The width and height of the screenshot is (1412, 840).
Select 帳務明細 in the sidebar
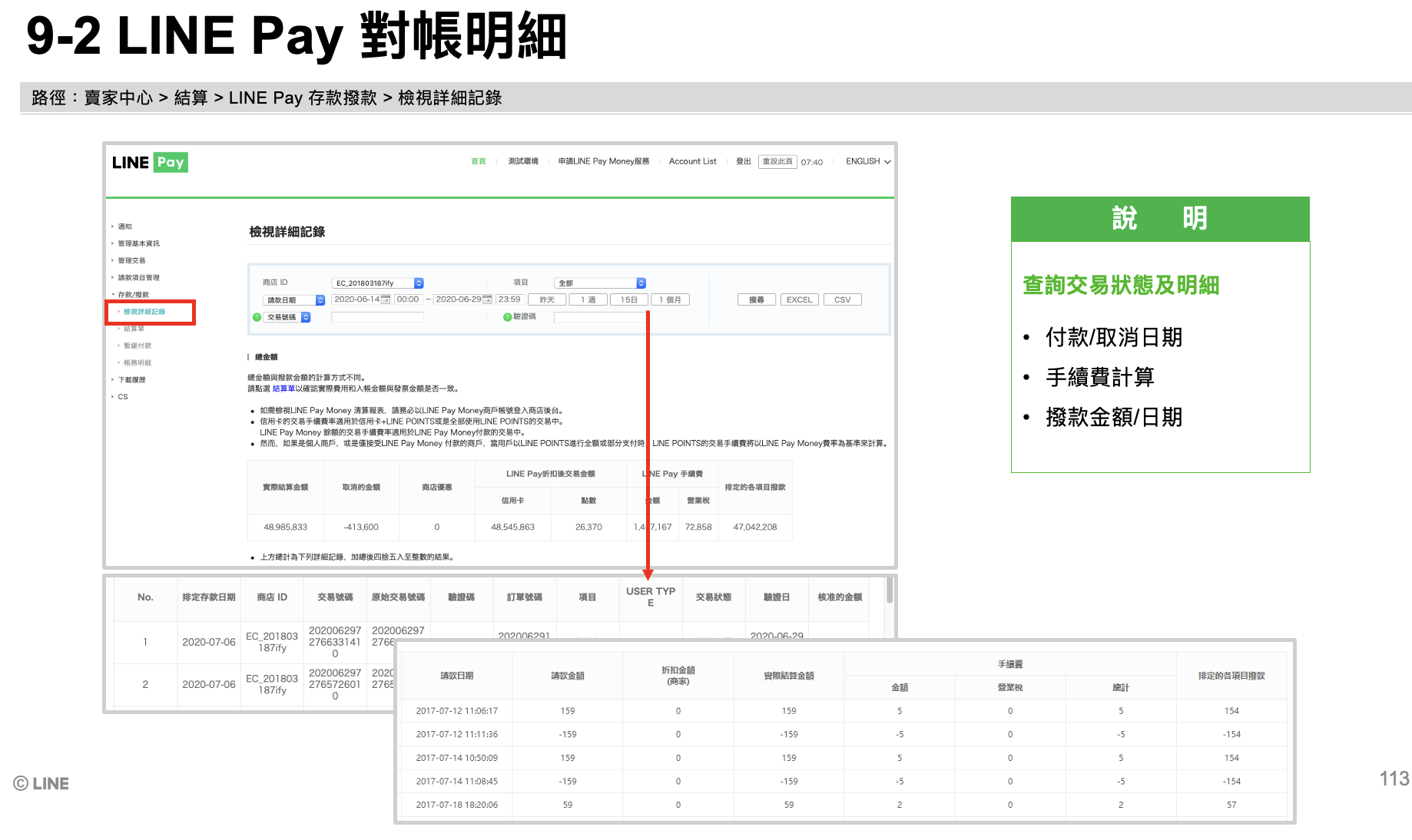tap(138, 362)
